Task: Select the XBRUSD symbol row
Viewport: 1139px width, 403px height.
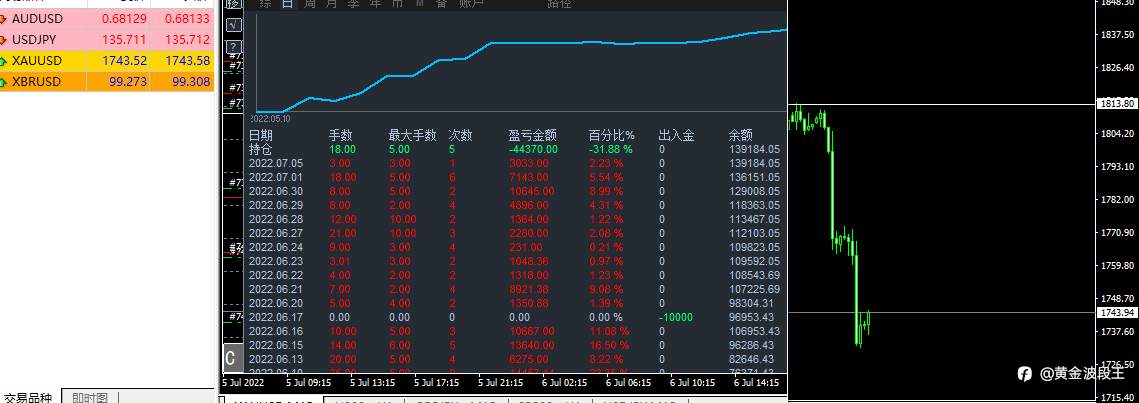Action: [107, 82]
